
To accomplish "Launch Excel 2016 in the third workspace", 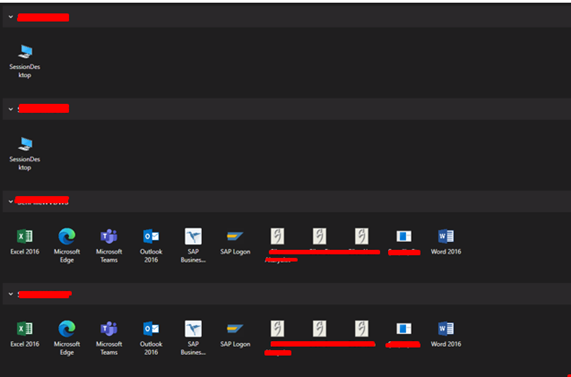I will (25, 241).
